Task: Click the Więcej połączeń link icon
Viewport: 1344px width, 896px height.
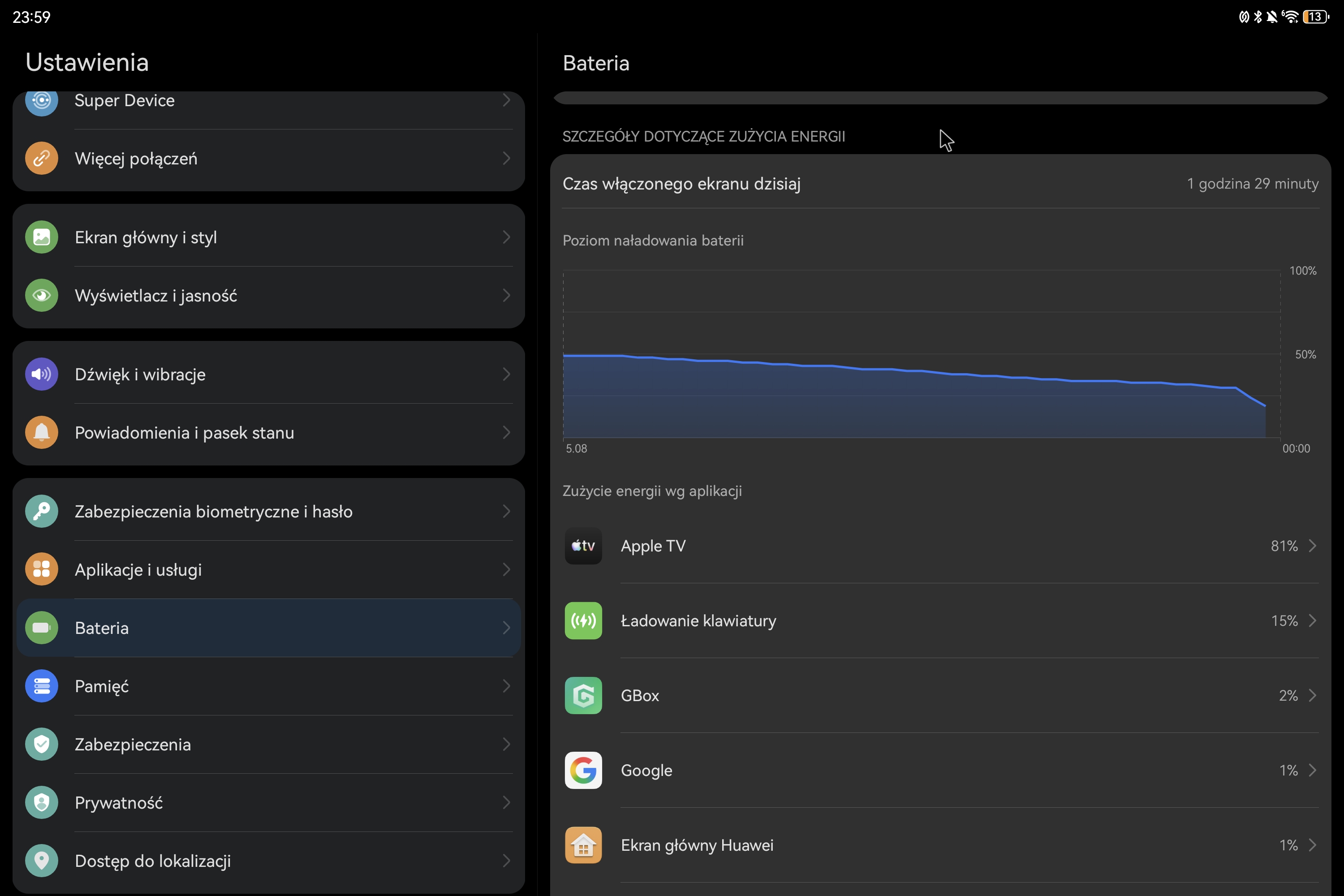Action: tap(41, 158)
